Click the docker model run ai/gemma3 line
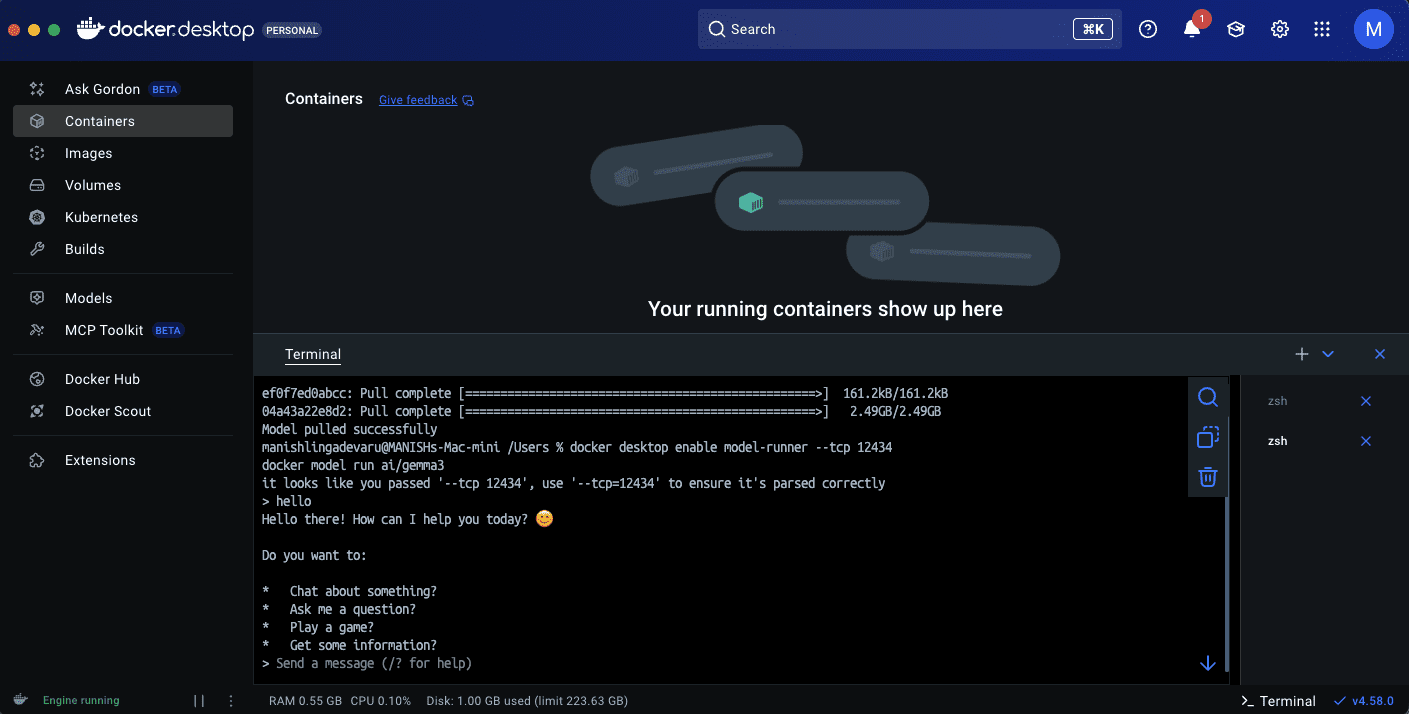This screenshot has height=714, width=1409. [353, 465]
